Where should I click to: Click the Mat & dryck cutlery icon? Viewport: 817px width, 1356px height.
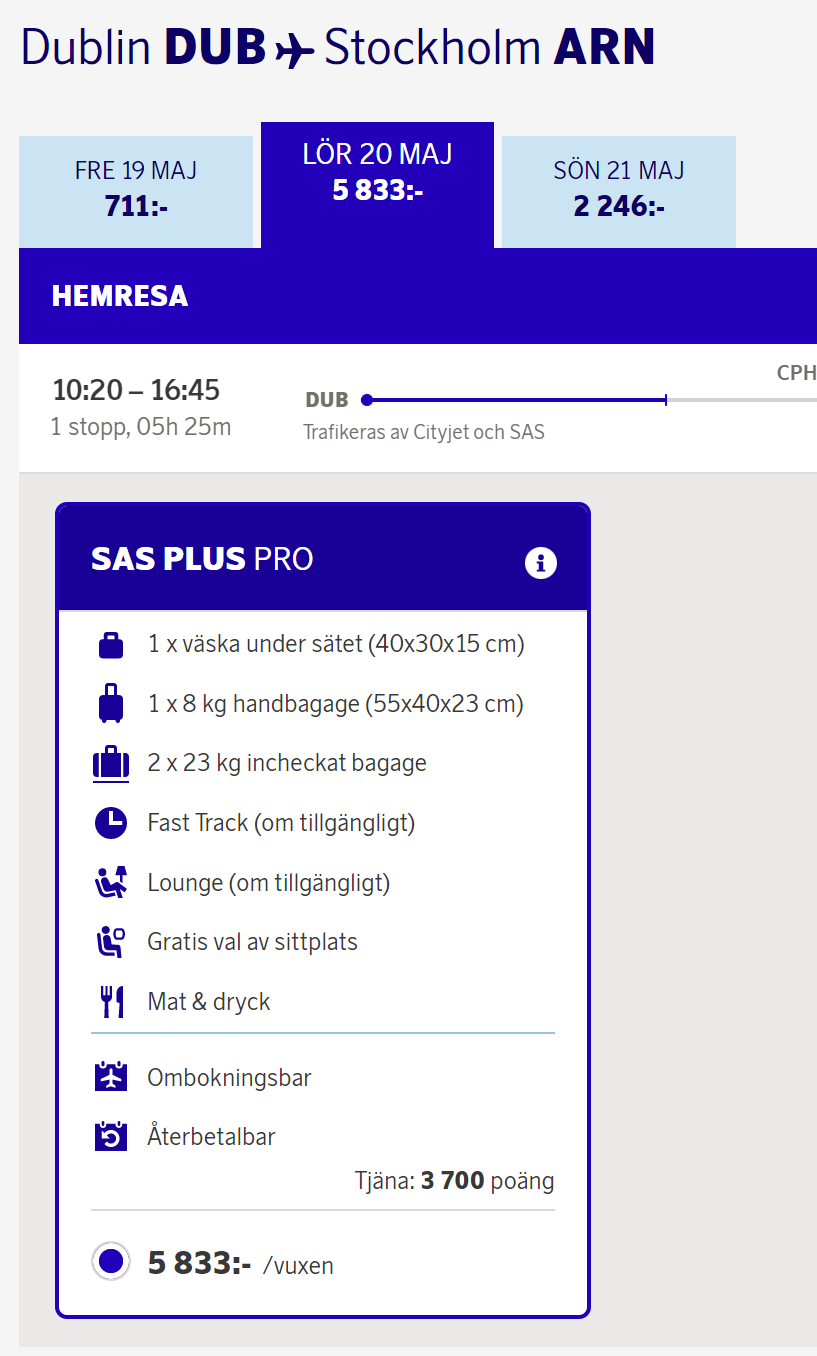(111, 1001)
